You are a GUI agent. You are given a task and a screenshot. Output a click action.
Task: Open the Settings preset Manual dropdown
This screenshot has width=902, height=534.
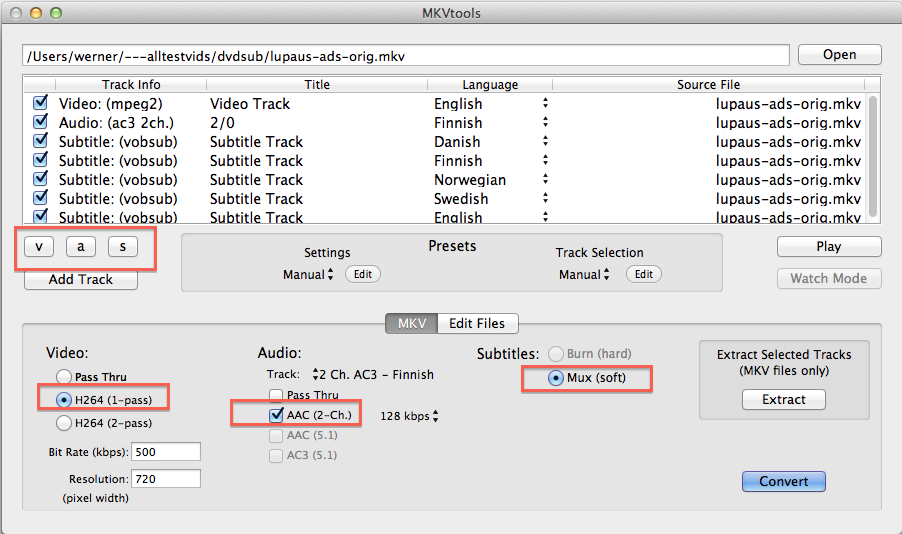click(x=308, y=274)
